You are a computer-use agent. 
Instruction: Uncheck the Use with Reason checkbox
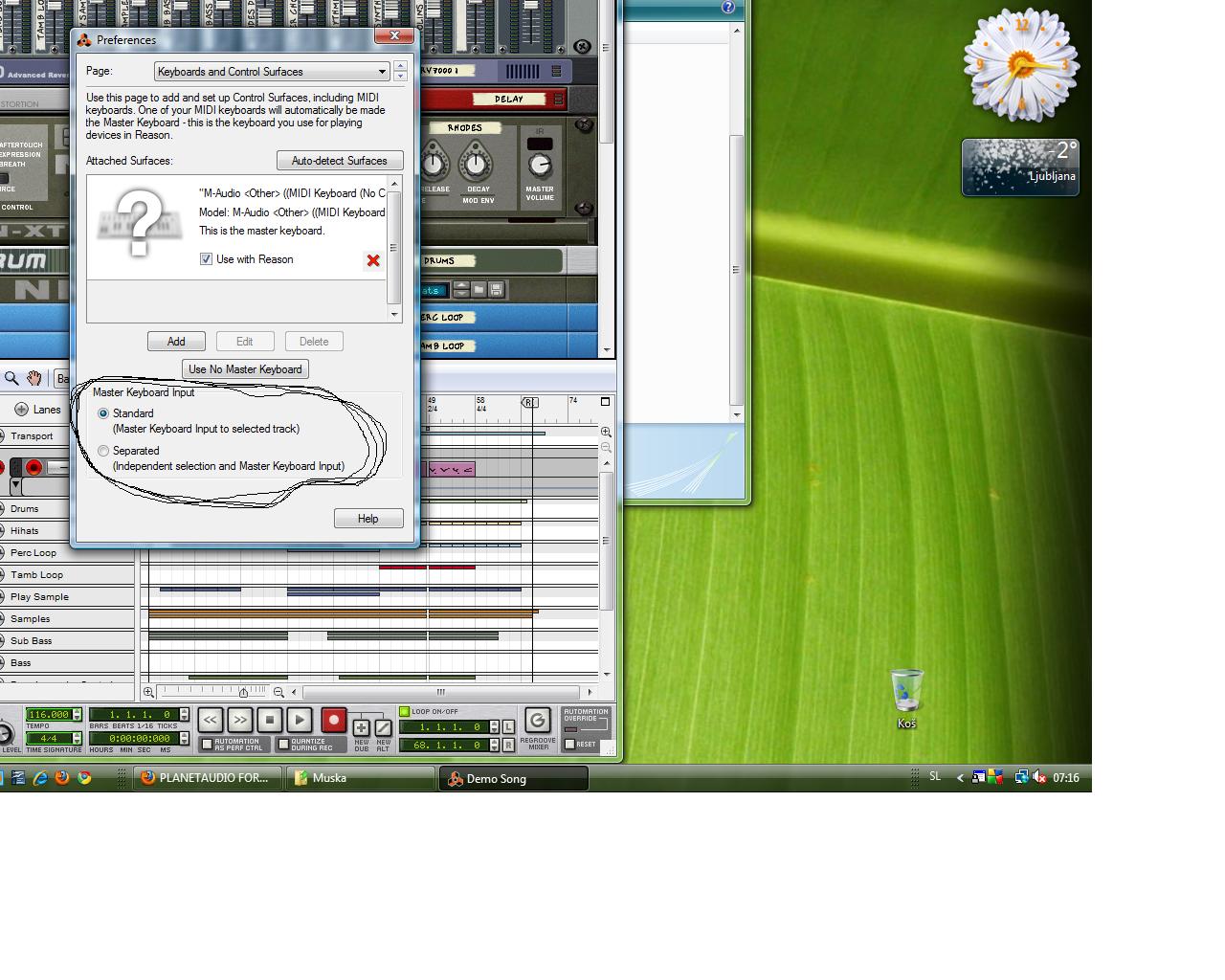206,259
